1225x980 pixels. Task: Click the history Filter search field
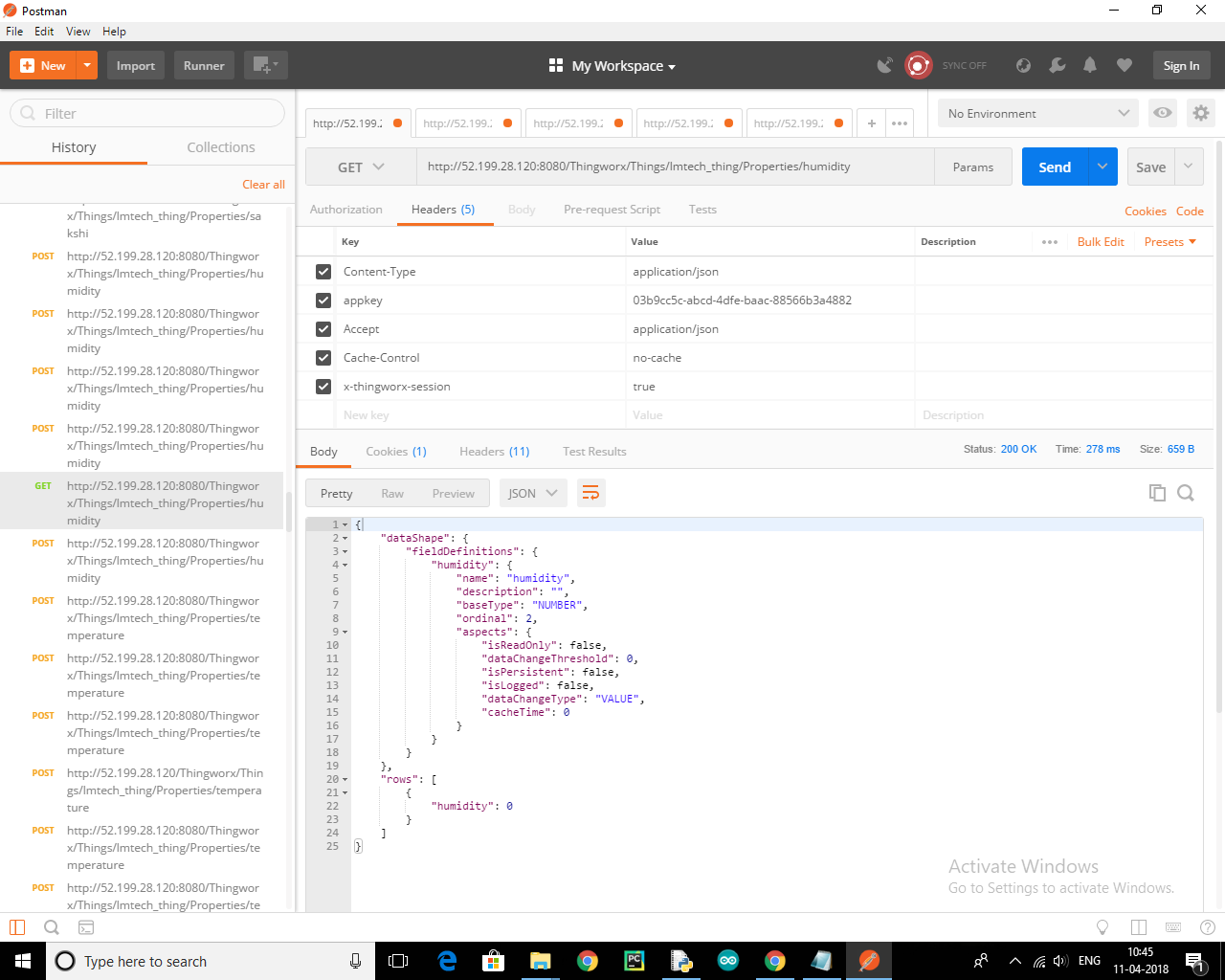click(x=148, y=113)
